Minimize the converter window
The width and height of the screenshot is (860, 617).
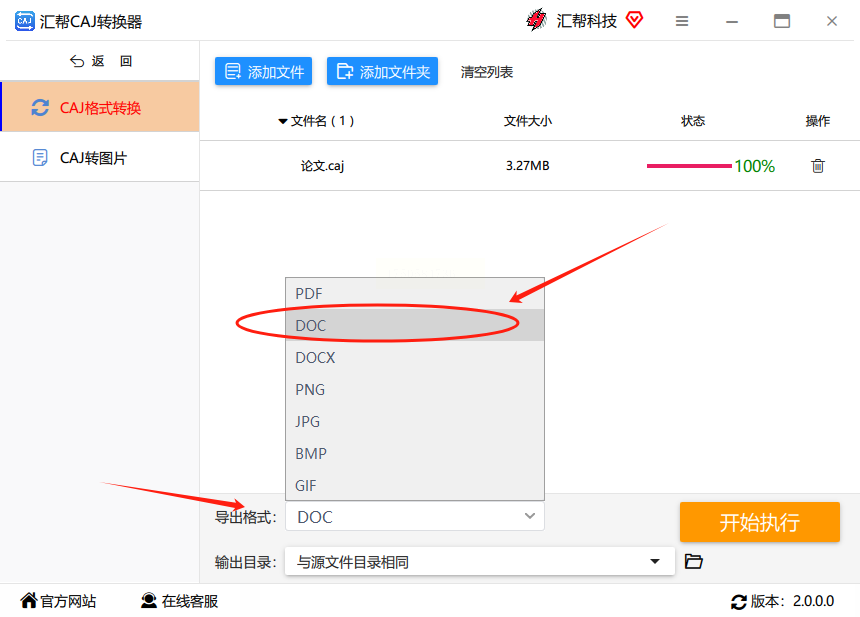pos(732,21)
